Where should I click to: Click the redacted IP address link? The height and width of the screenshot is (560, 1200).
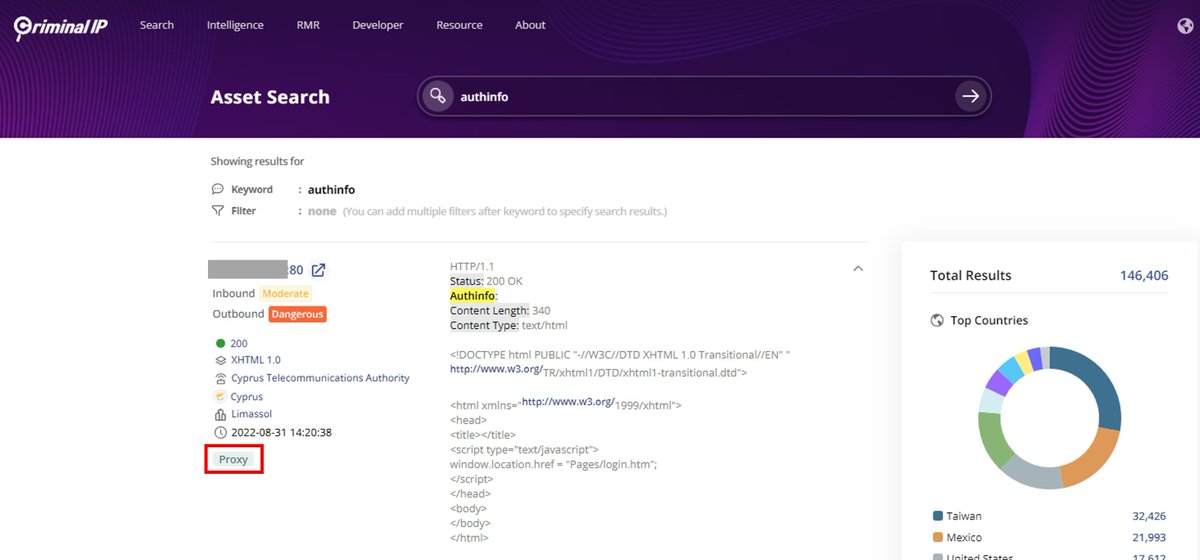[256, 269]
